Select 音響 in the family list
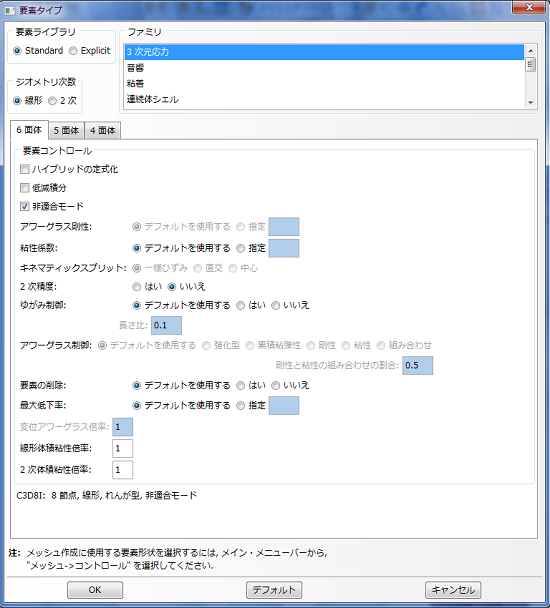Viewport: 550px width, 608px height. [324, 68]
